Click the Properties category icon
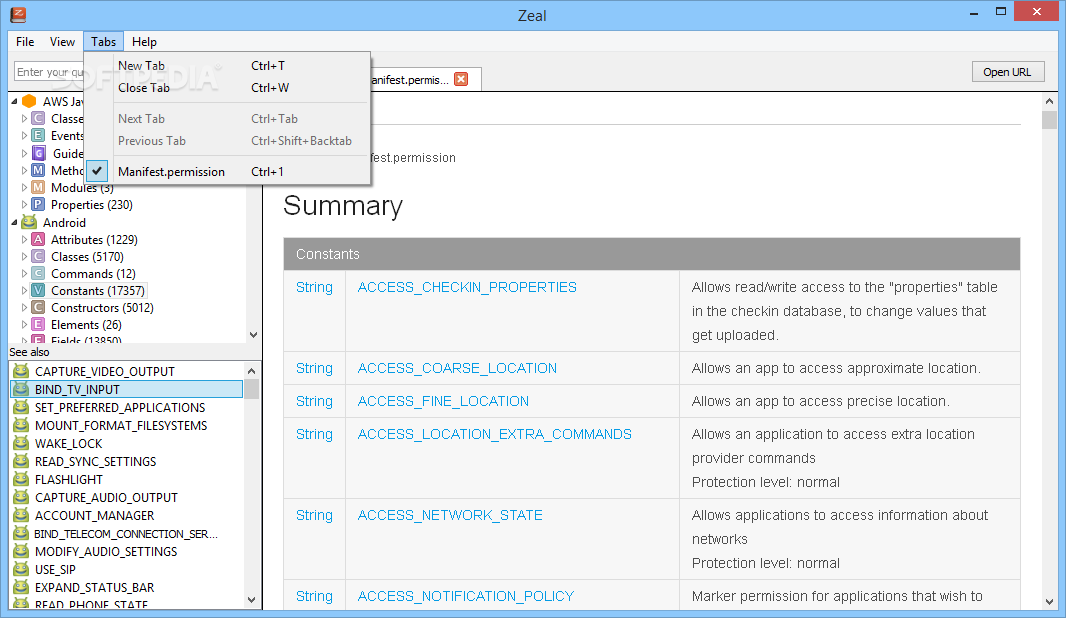Screen dimensions: 1066x618 pos(39,204)
